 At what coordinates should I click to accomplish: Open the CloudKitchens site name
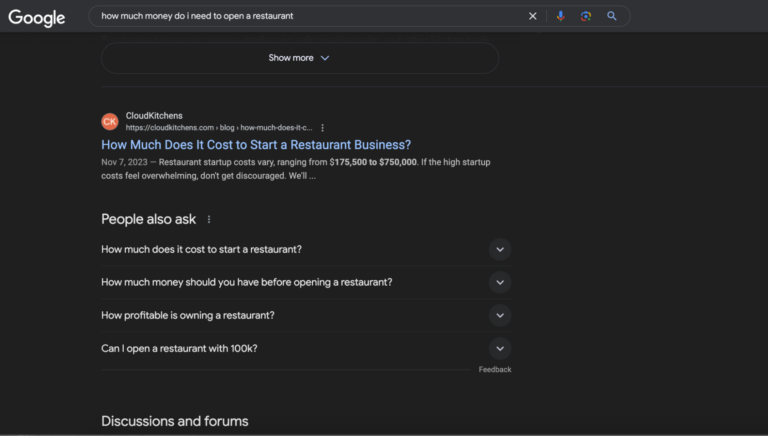[154, 116]
